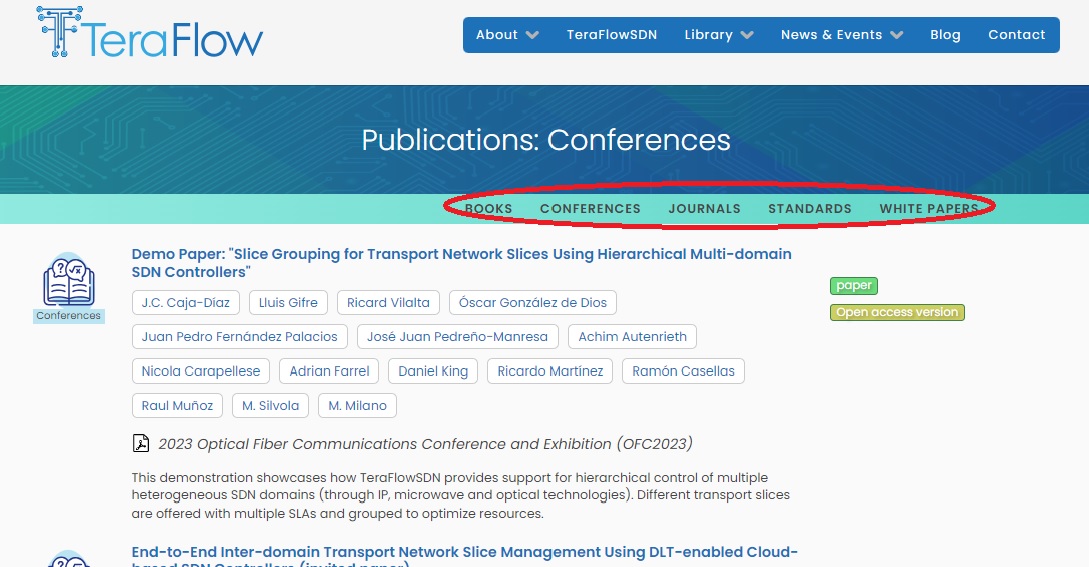1089x567 pixels.
Task: Select author Óscar González de Dios
Action: 533,302
